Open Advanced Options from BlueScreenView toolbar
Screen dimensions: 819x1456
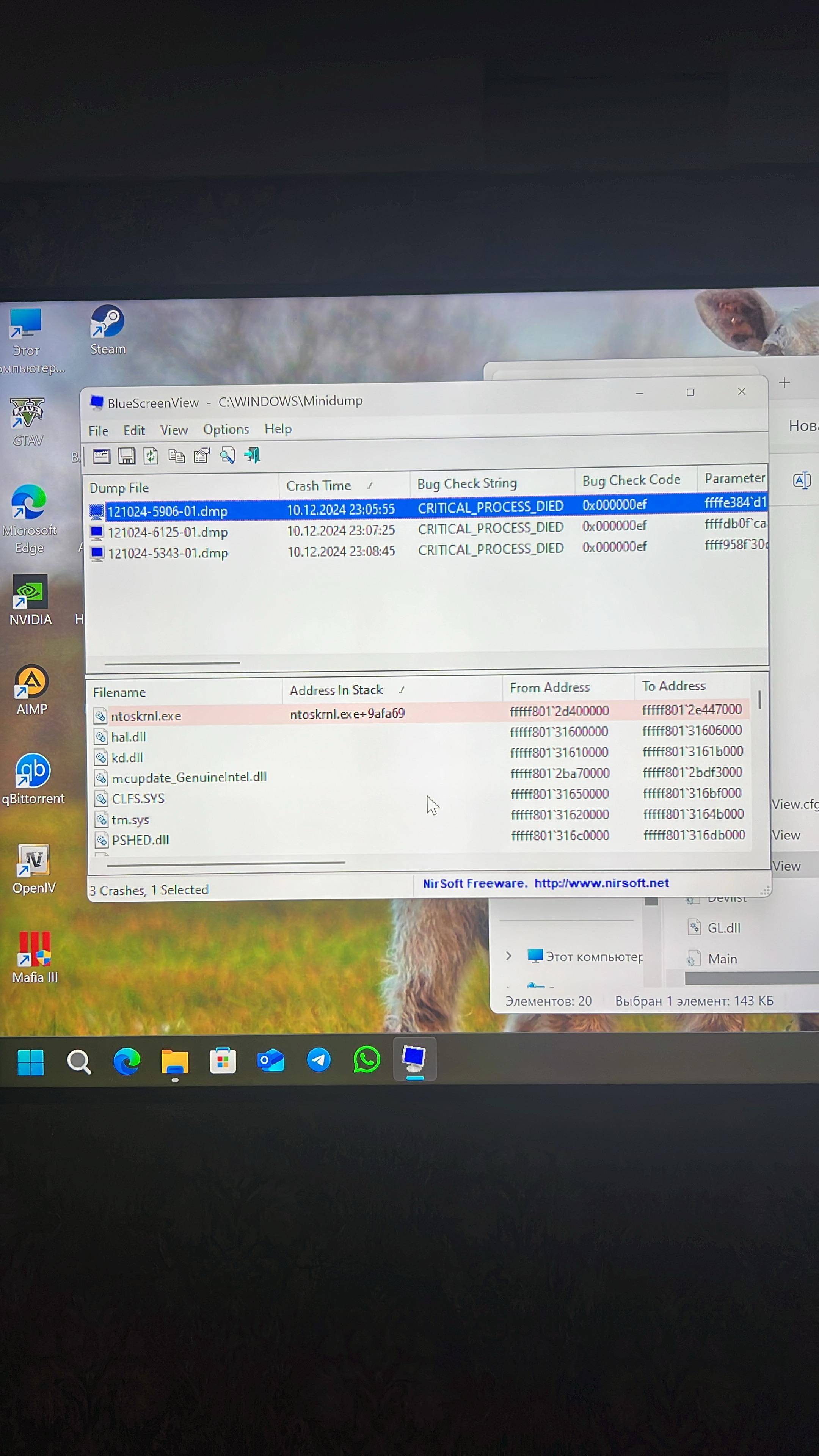click(101, 456)
